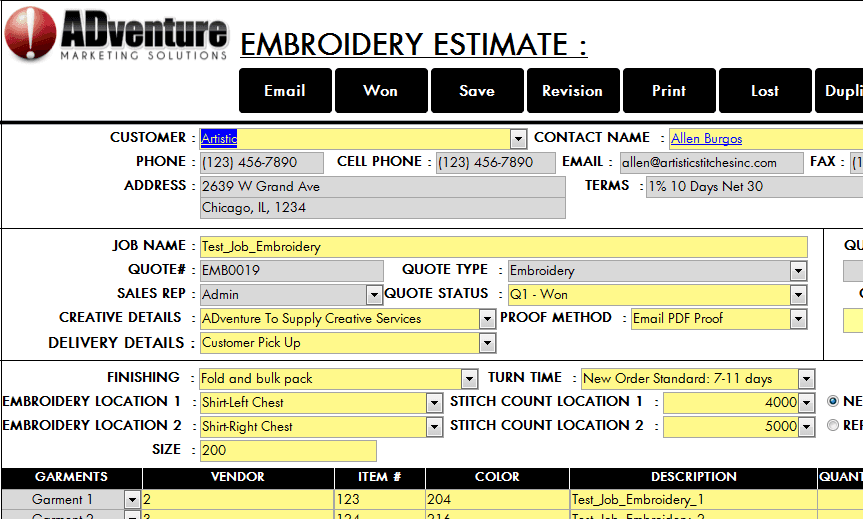This screenshot has height=519, width=863.
Task: Click the DESCRIPTION column header
Action: [x=693, y=477]
